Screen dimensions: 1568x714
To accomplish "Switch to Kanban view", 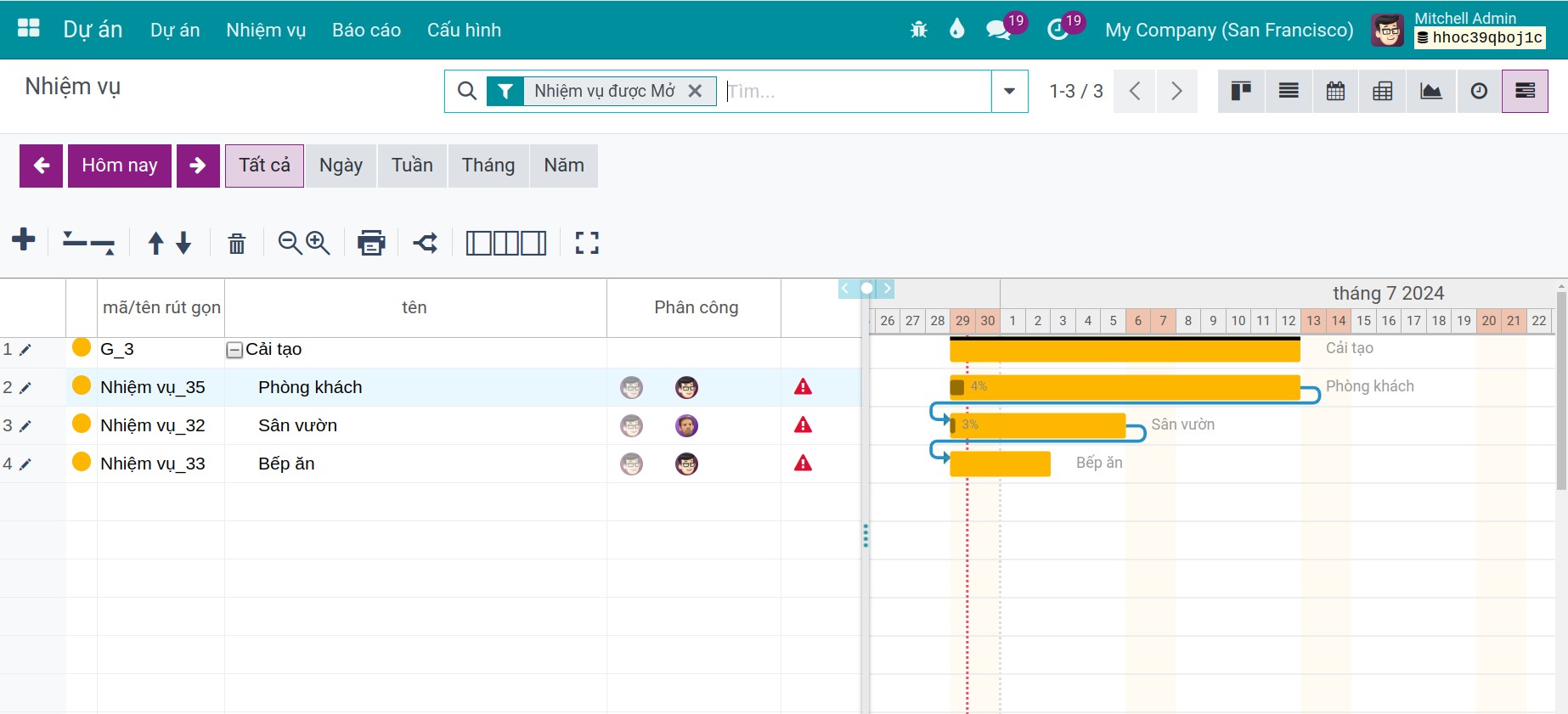I will [x=1241, y=91].
